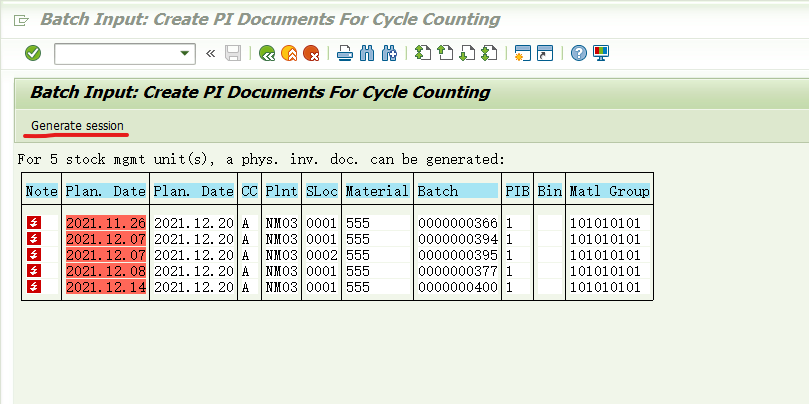Image resolution: width=809 pixels, height=404 pixels.
Task: Click the green Enter checkmark icon
Action: 33,53
